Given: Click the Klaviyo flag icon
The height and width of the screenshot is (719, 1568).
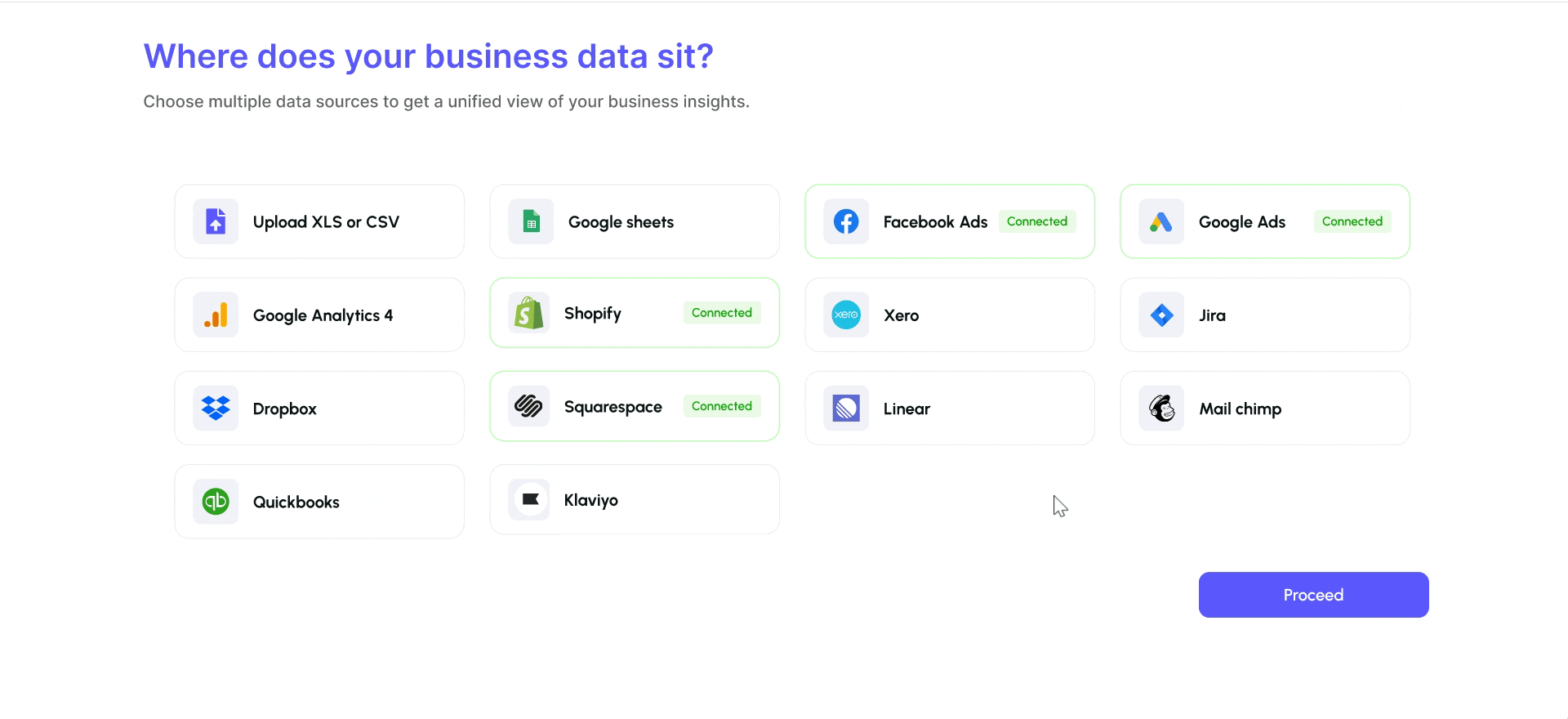Looking at the screenshot, I should [x=529, y=500].
